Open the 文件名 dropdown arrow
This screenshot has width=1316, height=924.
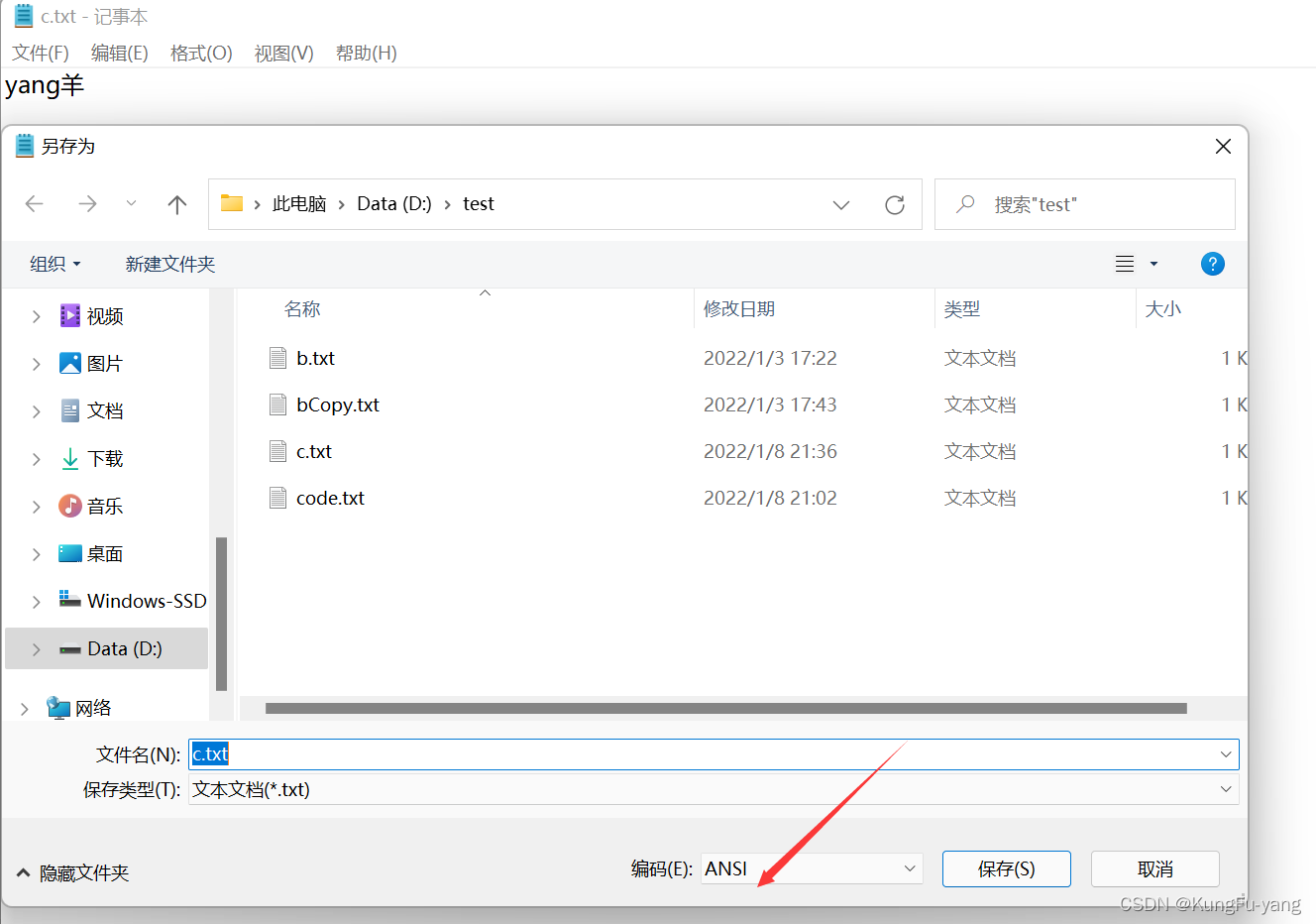click(x=1226, y=754)
